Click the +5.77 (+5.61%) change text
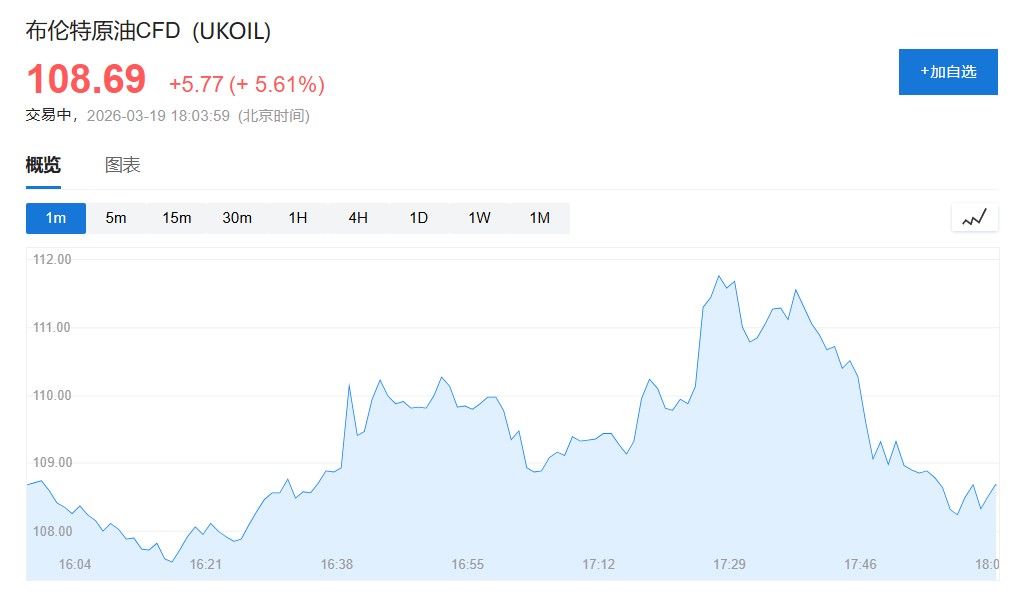The height and width of the screenshot is (597, 1024). coord(246,84)
